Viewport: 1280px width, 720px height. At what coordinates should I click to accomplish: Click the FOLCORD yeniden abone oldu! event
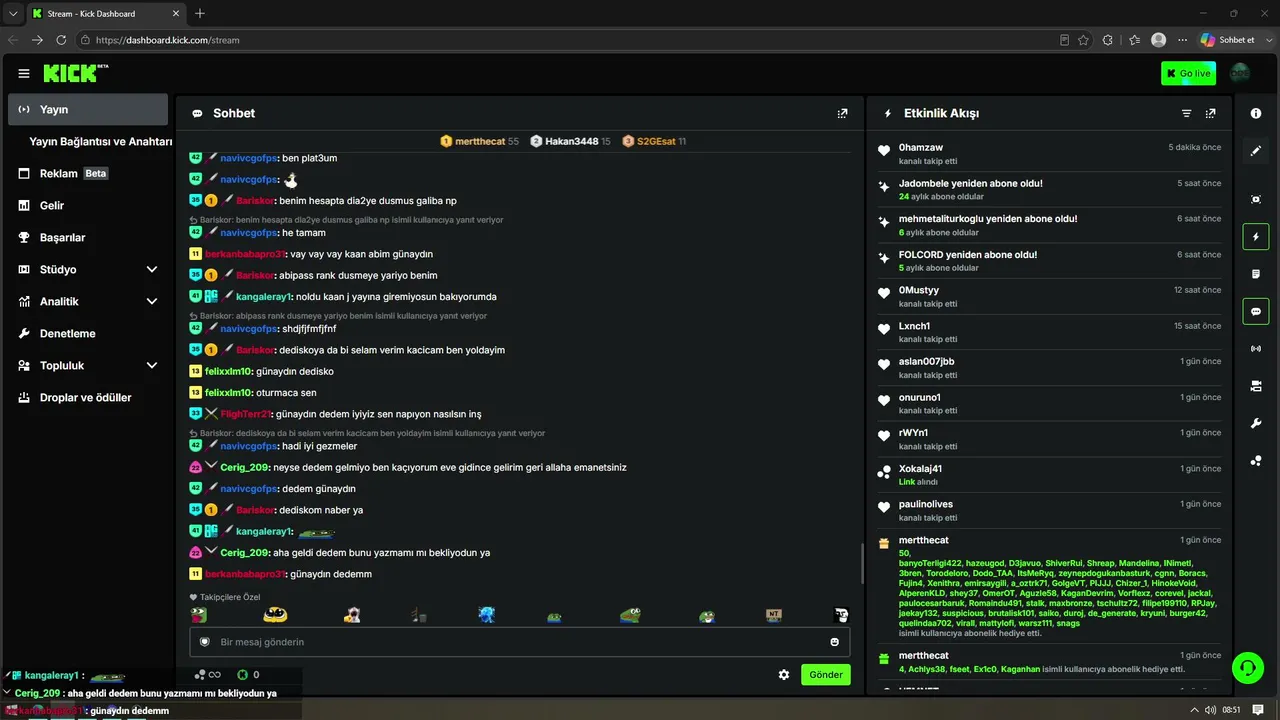click(1049, 260)
